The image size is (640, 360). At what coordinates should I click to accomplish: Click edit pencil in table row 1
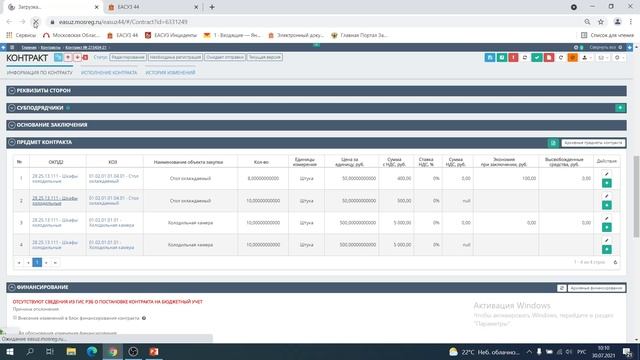[607, 174]
